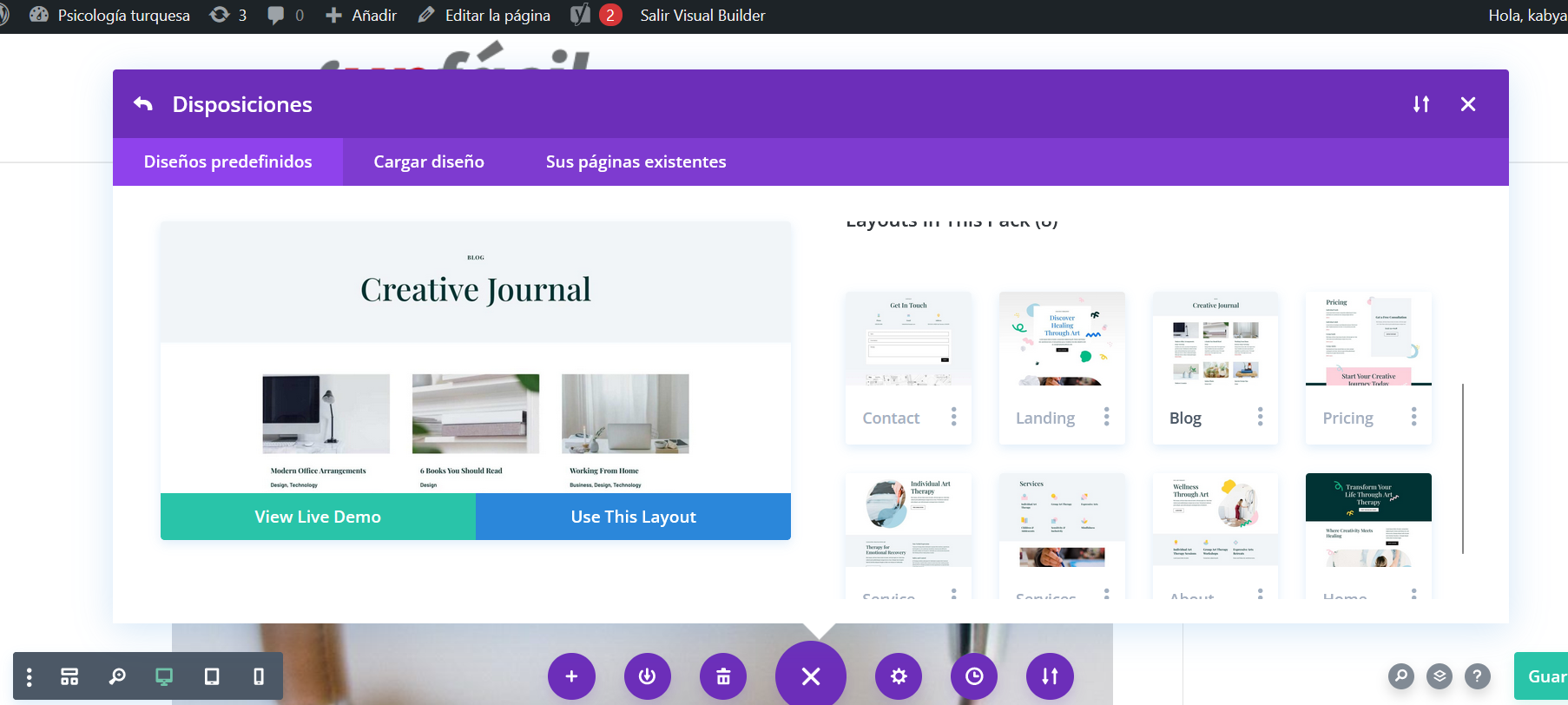Screen dimensions: 1568x705
Task: Open options menu for Contact layout
Action: pos(953,417)
